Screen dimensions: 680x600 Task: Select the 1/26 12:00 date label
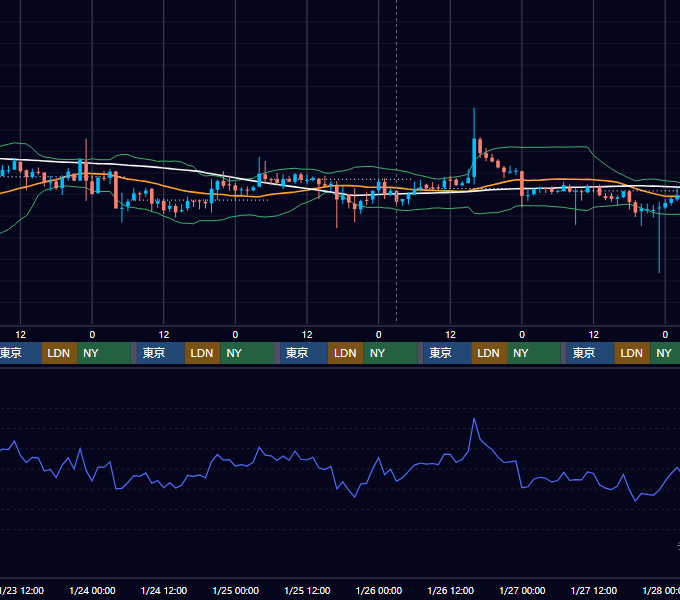point(451,590)
